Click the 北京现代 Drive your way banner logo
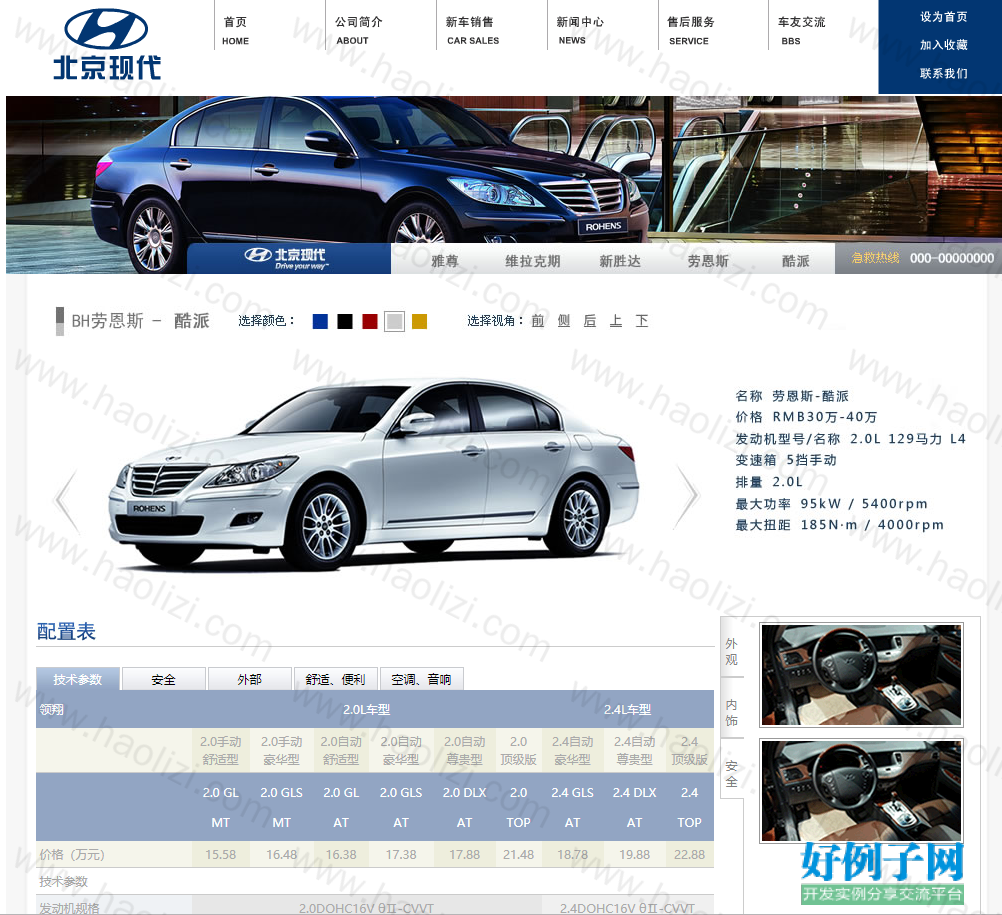Screen dimensions: 1002x915 pyautogui.click(x=288, y=259)
